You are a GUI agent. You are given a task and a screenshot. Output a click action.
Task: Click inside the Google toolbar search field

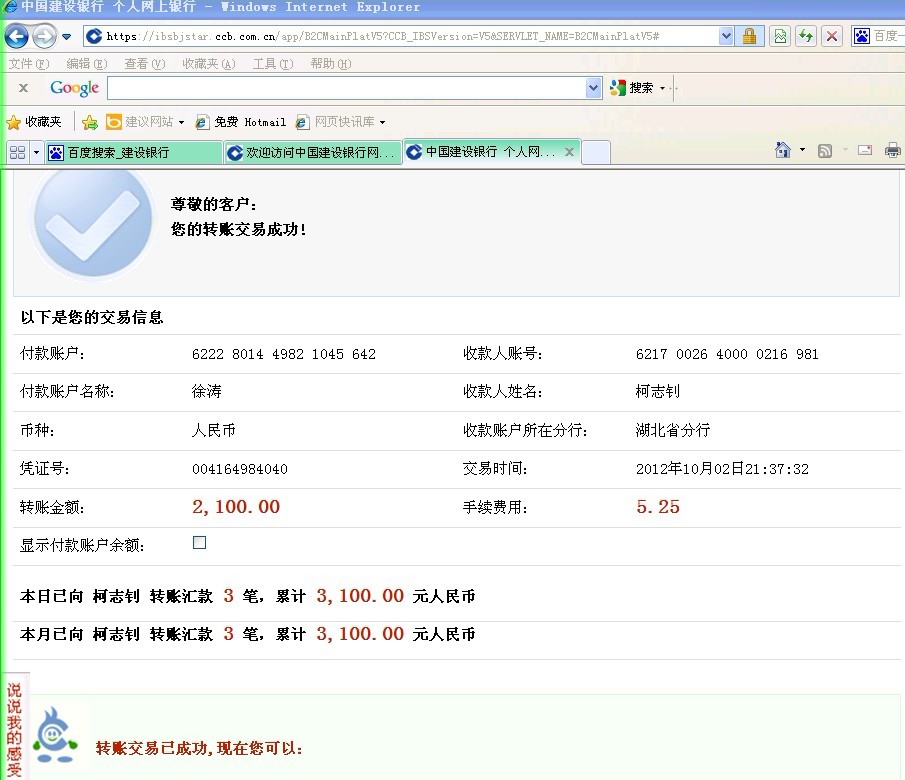pos(345,88)
